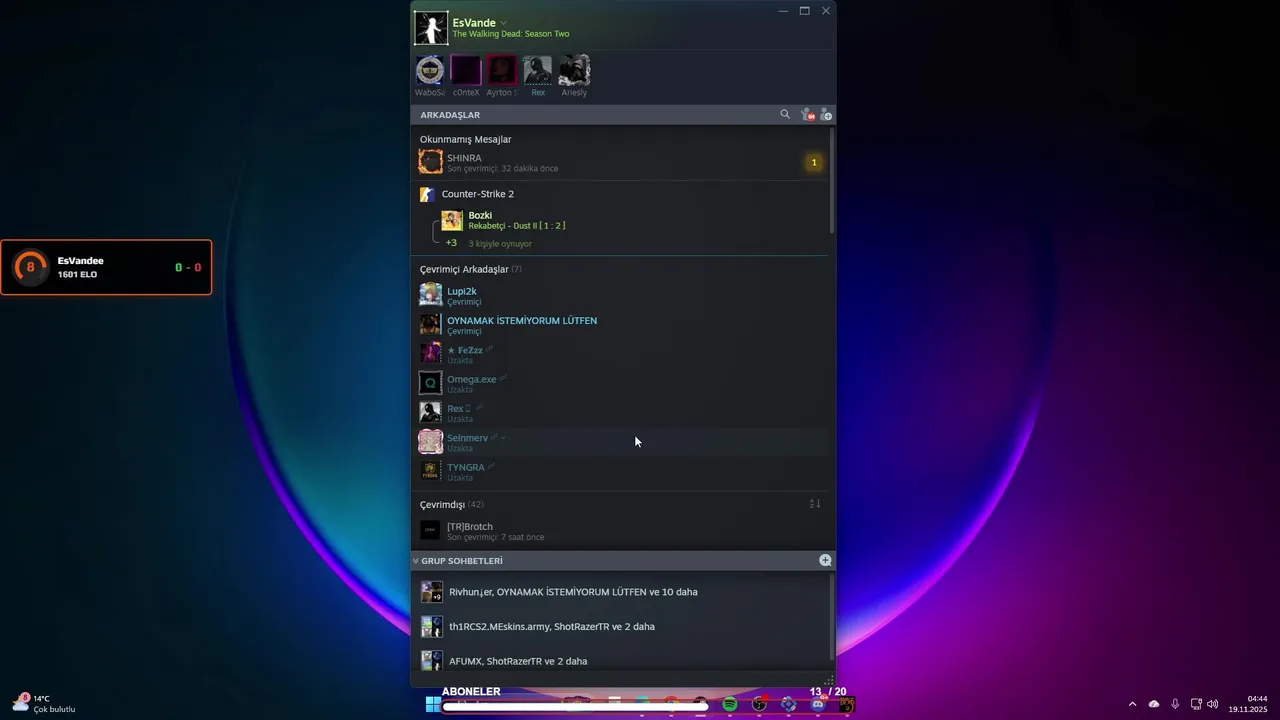The width and height of the screenshot is (1280, 720).
Task: Open chat with Bozki
Action: (x=632, y=220)
